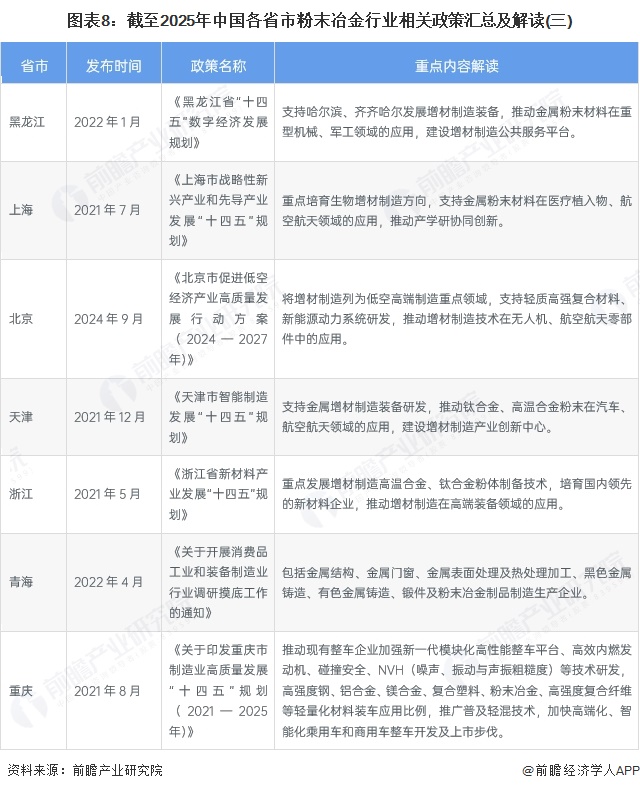Viewport: 640px width, 791px height.
Task: Click the @前瞻经济学人APP credit
Action: [x=580, y=770]
